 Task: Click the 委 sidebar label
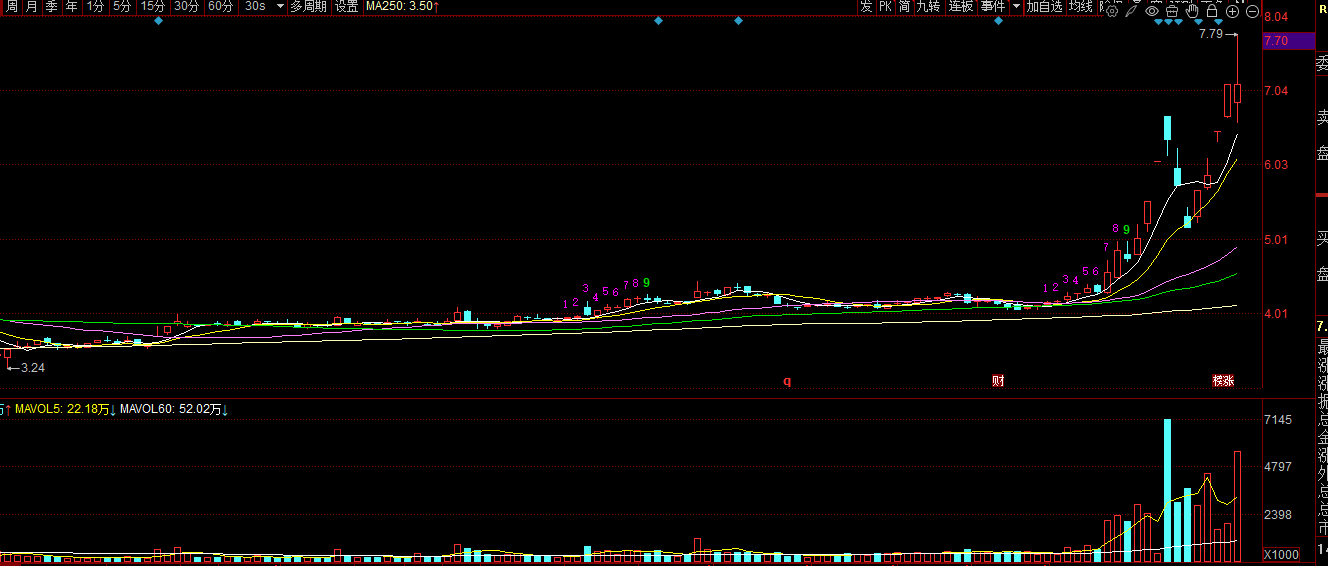pos(1321,63)
